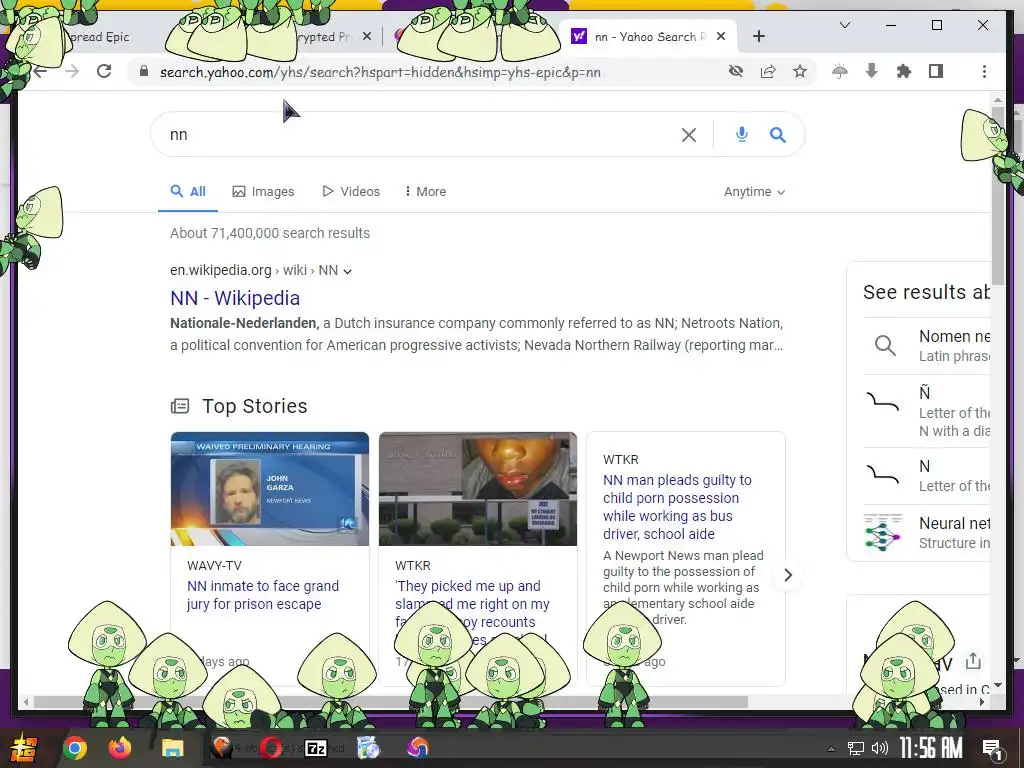Open 'NN man pleads guilty' WTKR story
The image size is (1024, 768).
(677, 507)
